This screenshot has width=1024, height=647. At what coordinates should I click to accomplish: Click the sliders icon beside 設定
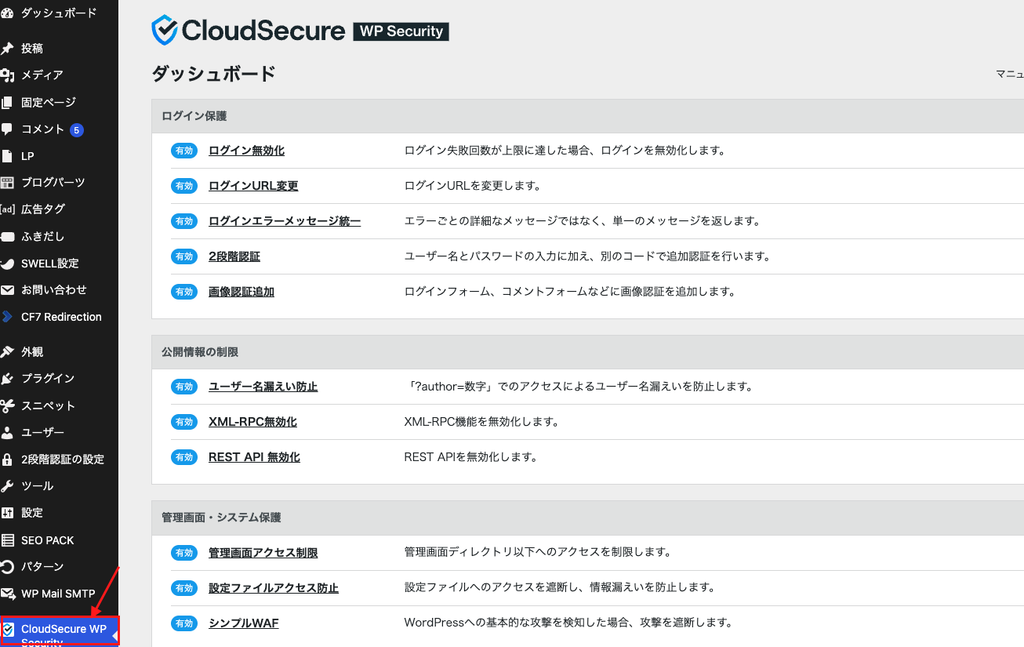pyautogui.click(x=7, y=513)
